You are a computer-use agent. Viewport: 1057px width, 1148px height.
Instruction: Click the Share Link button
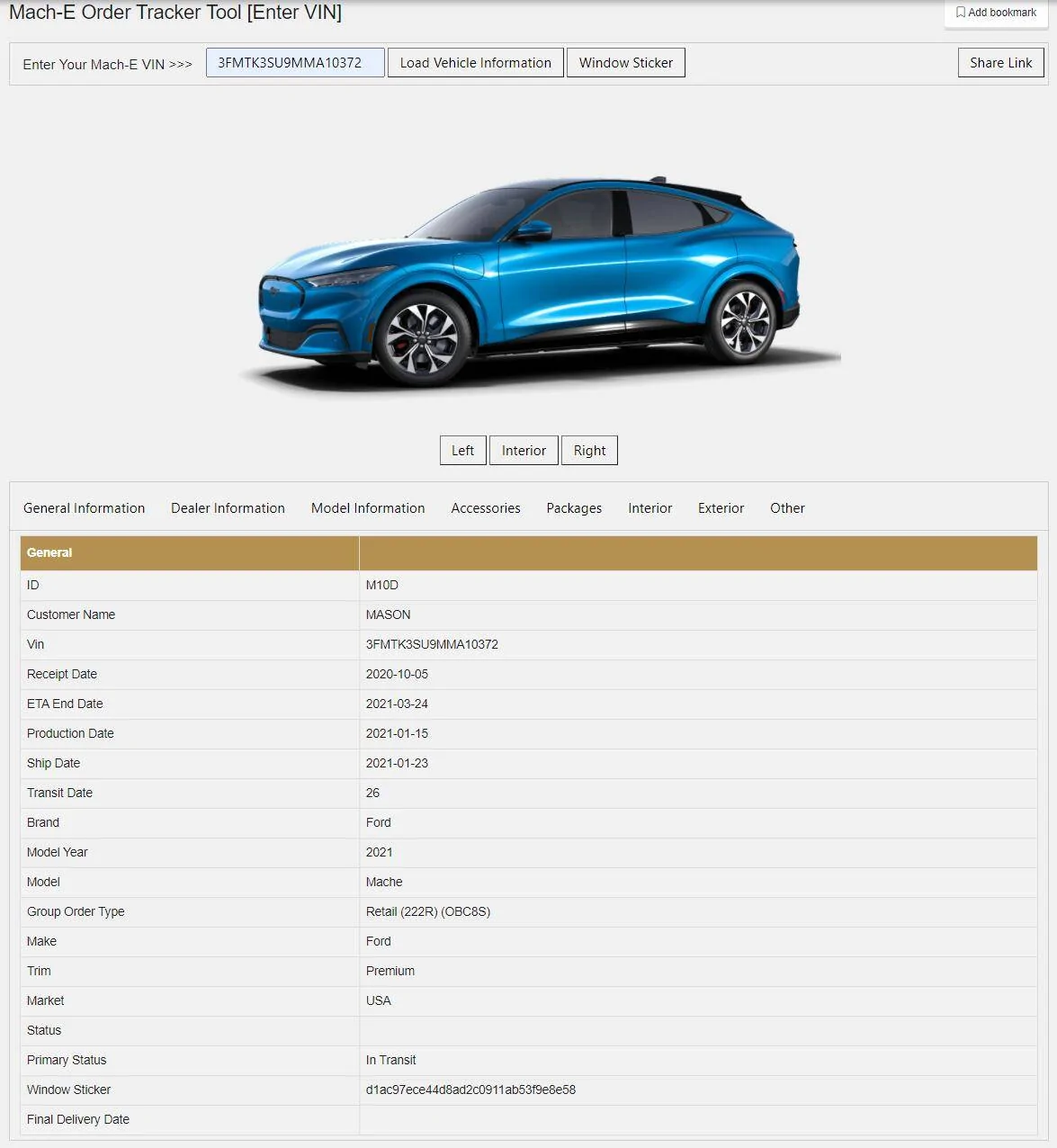(x=1001, y=63)
